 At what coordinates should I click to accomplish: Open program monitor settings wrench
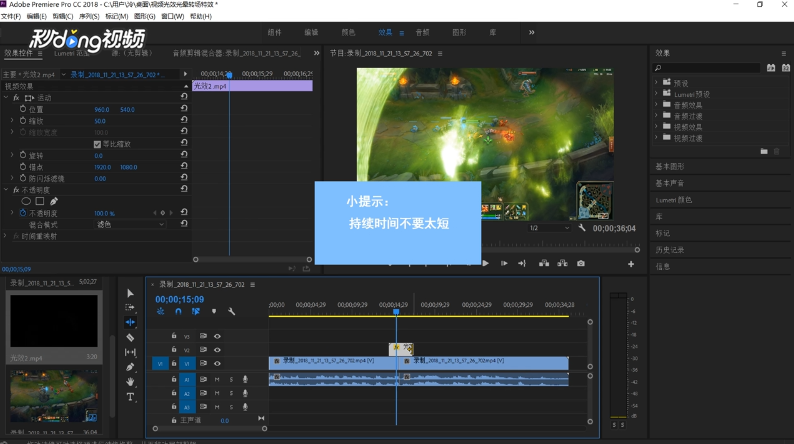coord(582,228)
